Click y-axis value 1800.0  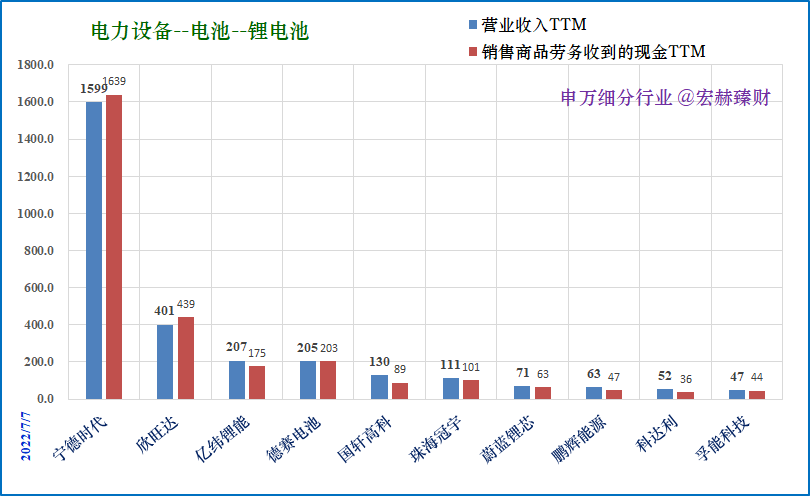(x=36, y=65)
